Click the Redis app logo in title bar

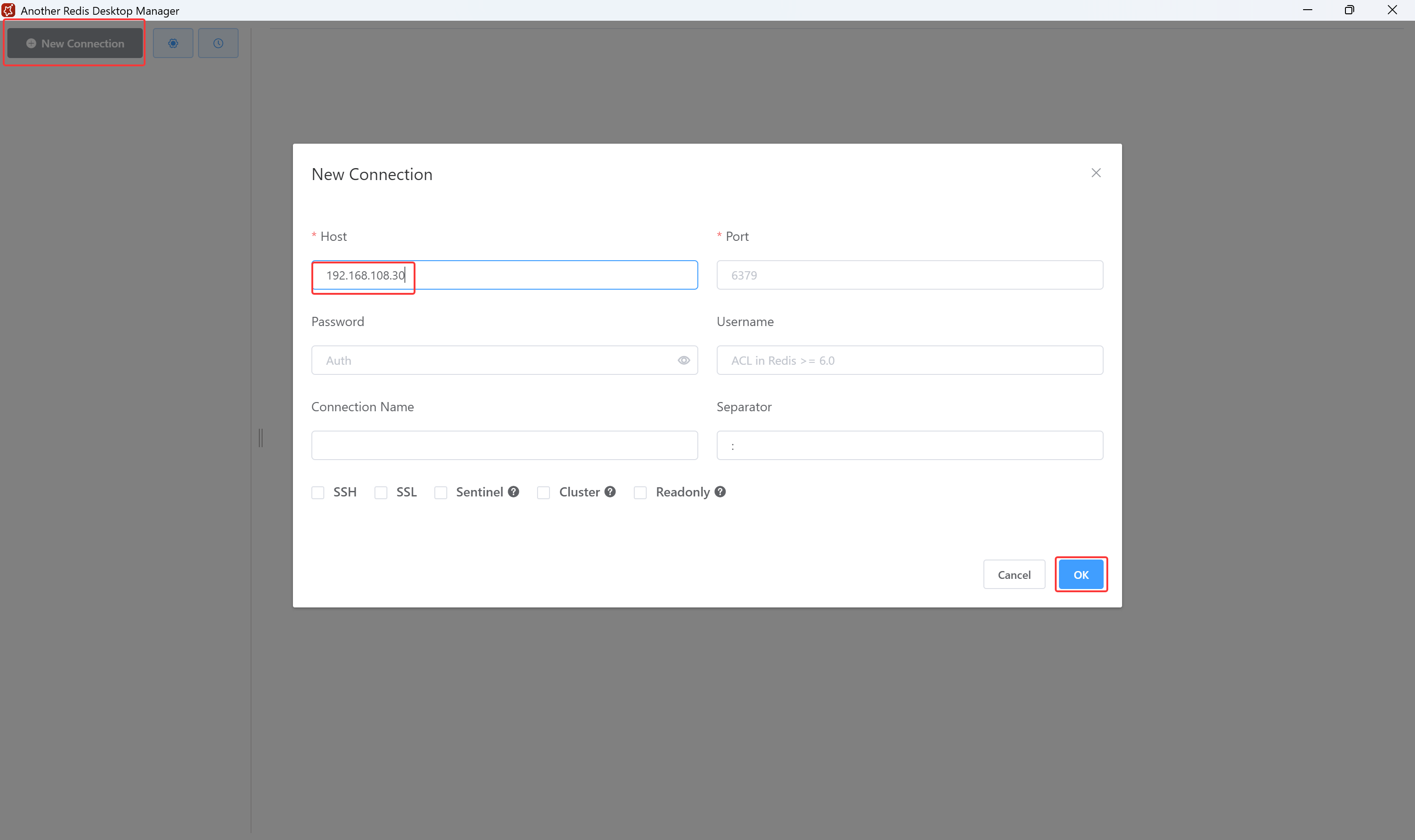pyautogui.click(x=8, y=10)
